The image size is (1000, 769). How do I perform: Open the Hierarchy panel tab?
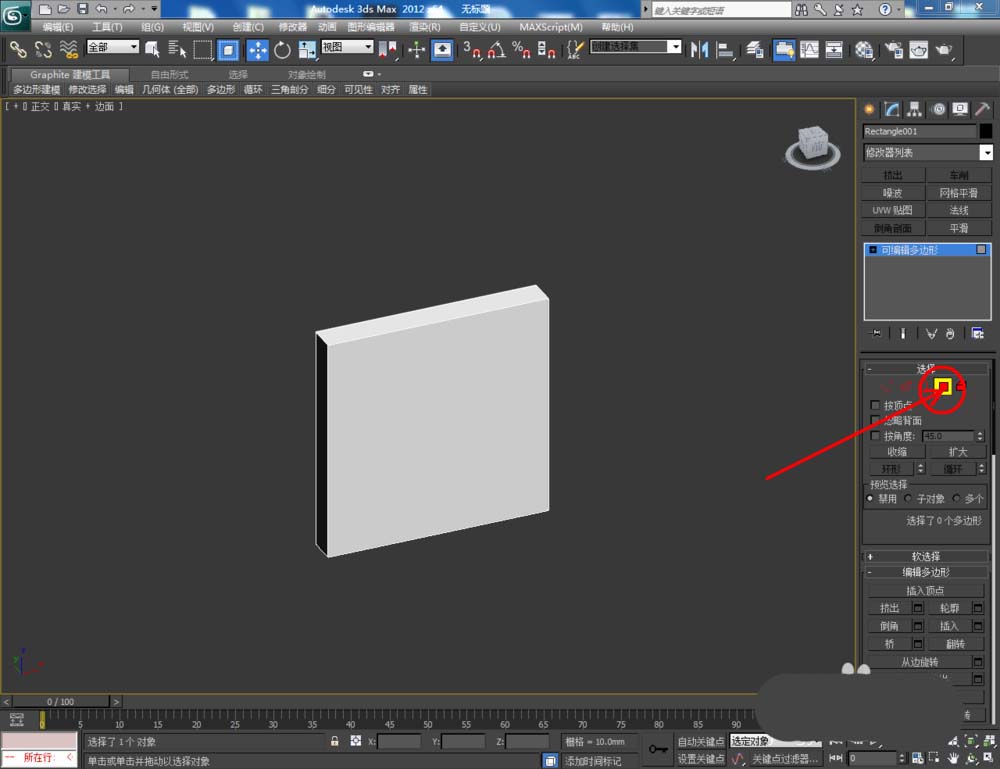pos(914,109)
